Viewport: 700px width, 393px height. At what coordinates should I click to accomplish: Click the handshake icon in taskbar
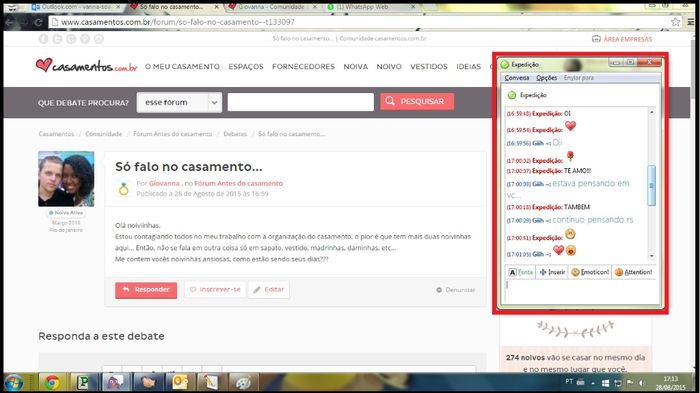(148, 383)
